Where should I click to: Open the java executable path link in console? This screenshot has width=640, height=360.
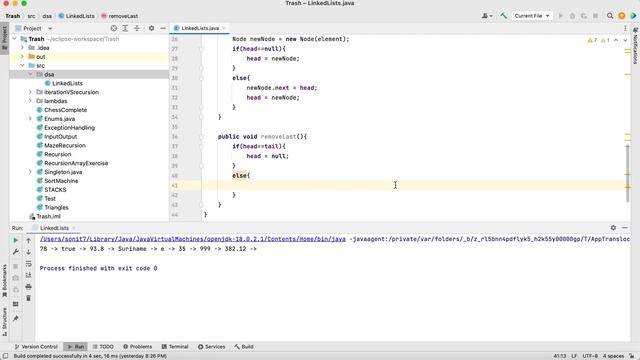(x=193, y=239)
